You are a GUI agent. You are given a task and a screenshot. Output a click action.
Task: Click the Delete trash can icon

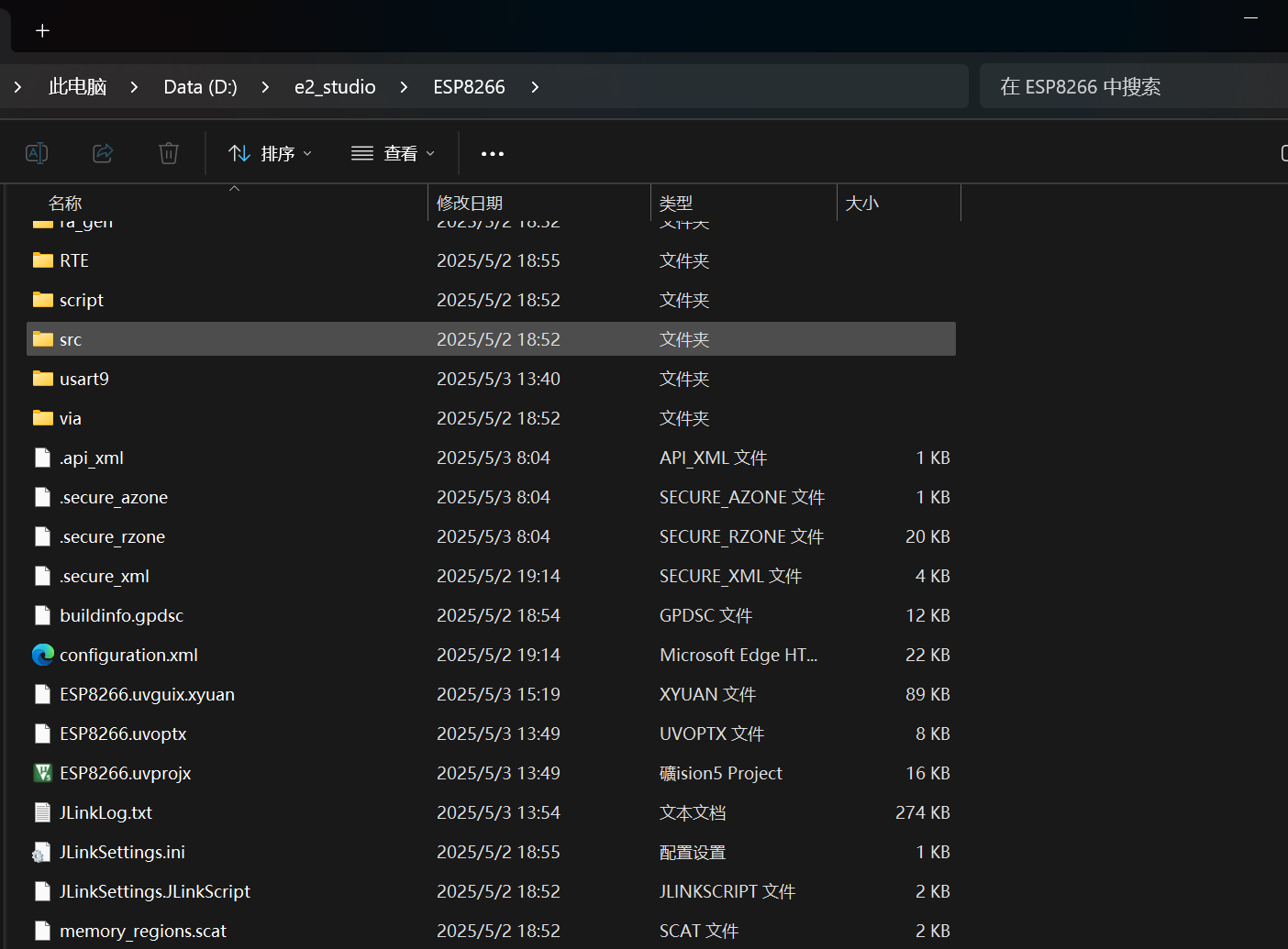pos(169,153)
